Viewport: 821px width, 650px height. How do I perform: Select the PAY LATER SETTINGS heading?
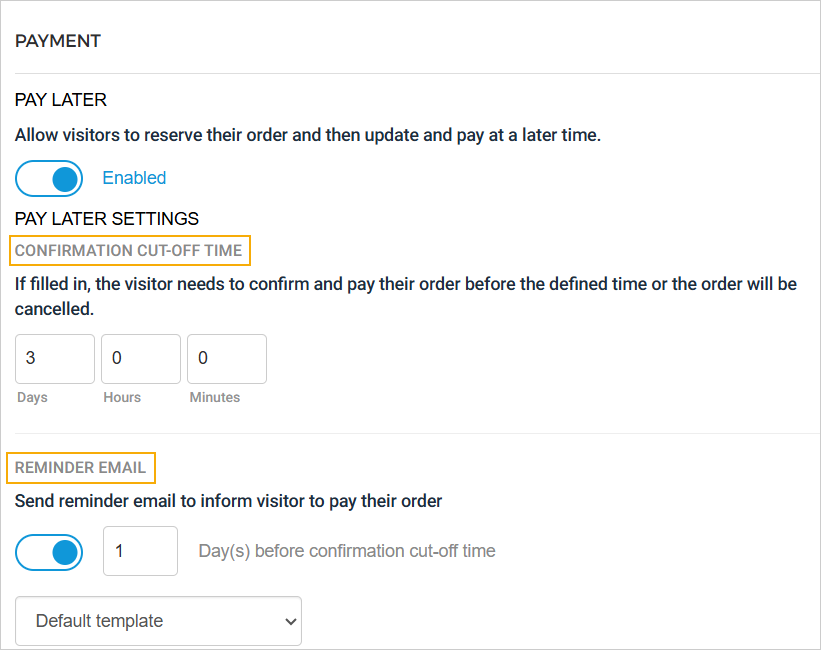coord(107,218)
